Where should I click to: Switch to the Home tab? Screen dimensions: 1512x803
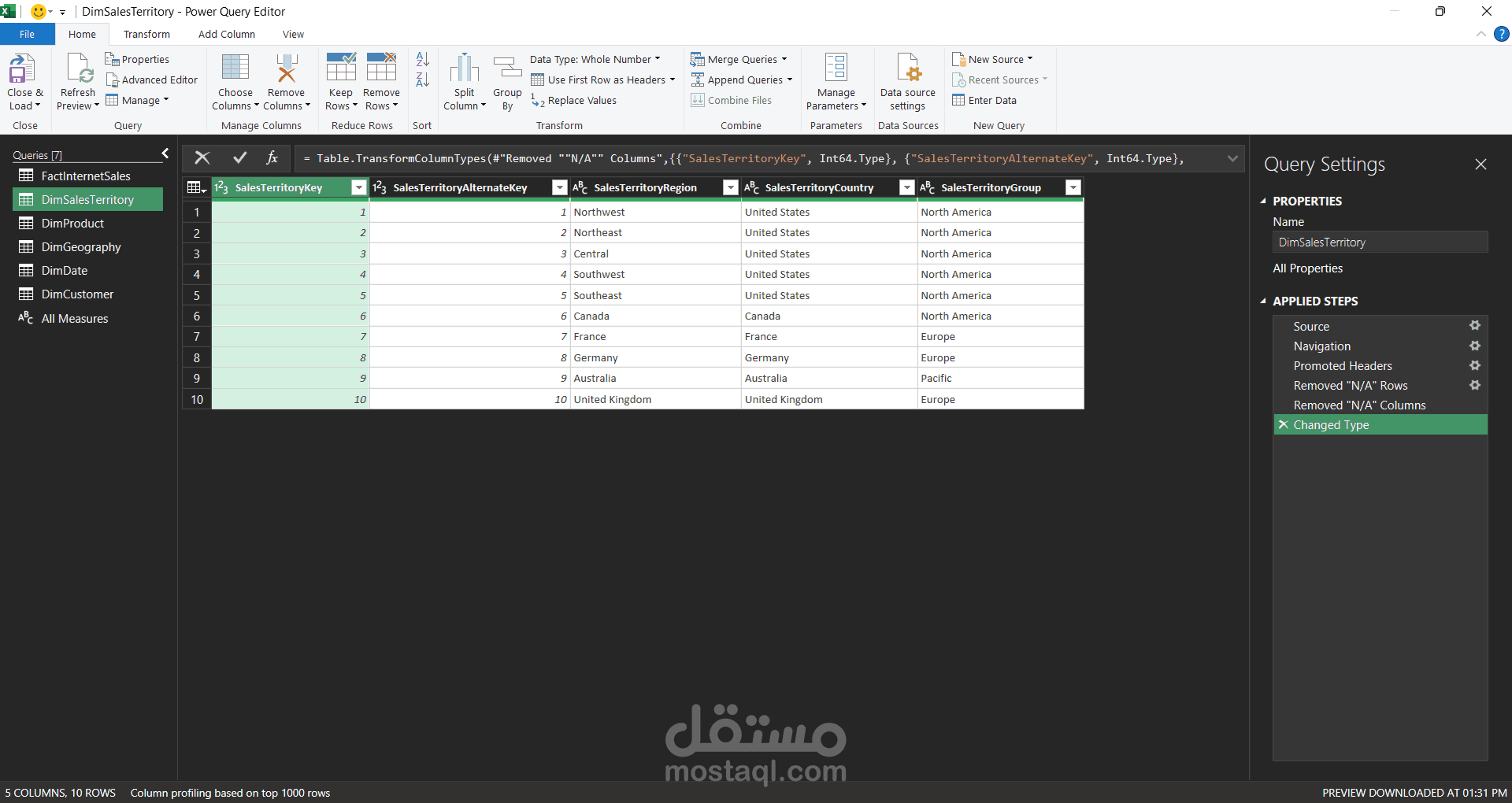82,34
